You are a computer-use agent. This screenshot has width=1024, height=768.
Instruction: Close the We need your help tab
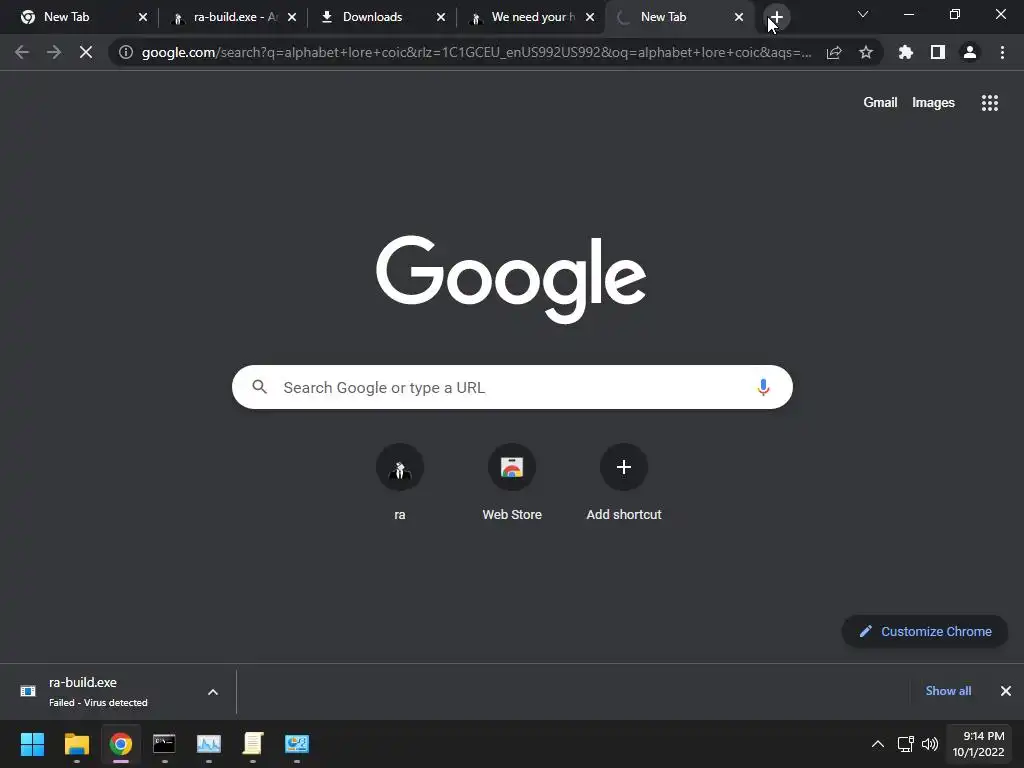tap(590, 17)
